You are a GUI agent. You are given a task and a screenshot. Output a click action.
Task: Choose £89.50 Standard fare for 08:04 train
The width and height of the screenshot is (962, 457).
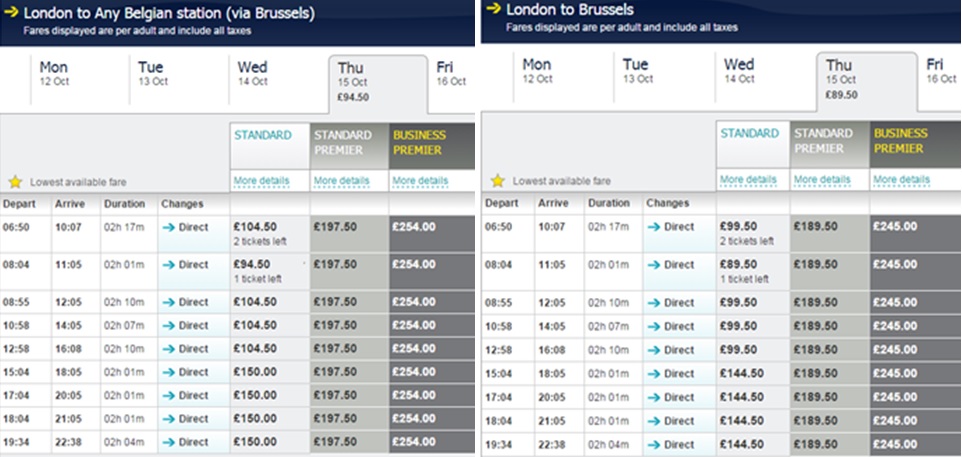coord(740,265)
